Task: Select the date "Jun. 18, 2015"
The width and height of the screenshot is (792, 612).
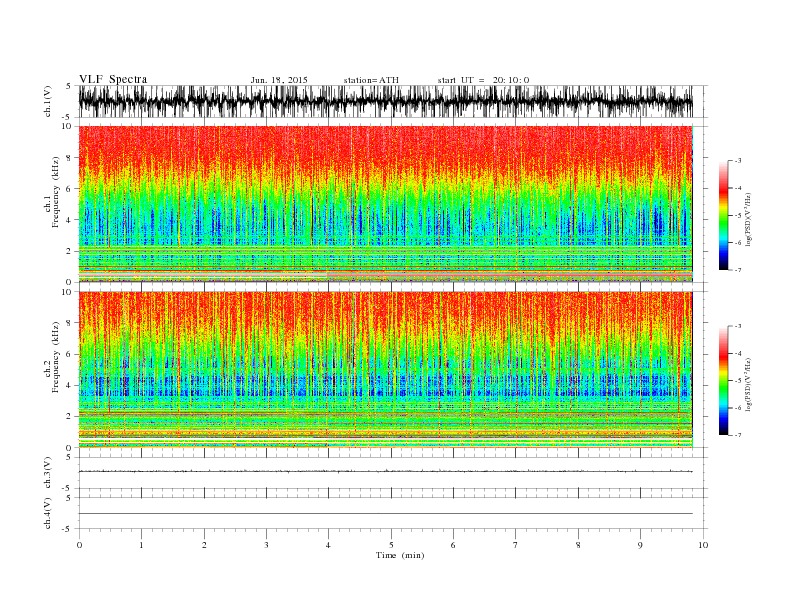Action: (279, 80)
